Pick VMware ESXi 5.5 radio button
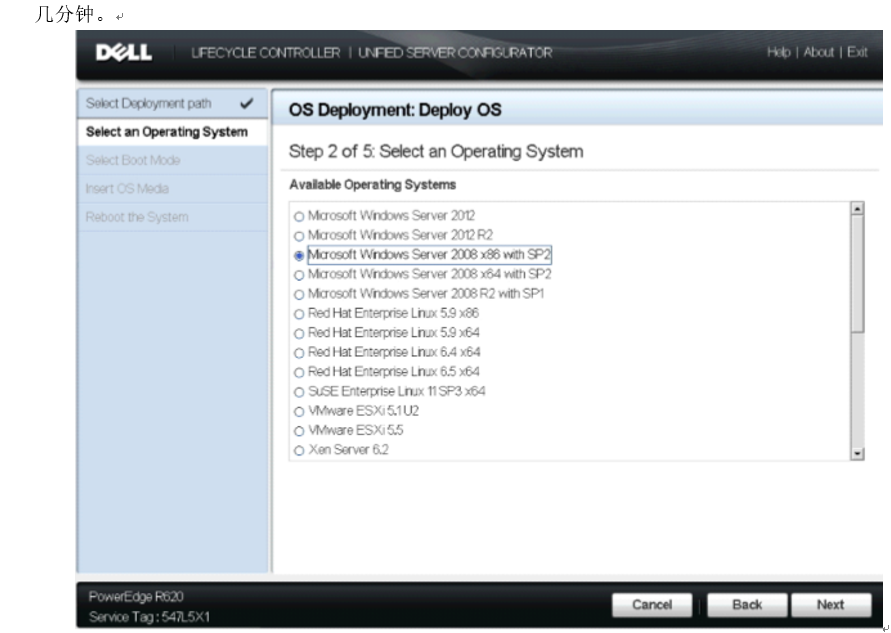The height and width of the screenshot is (633, 891). point(299,431)
